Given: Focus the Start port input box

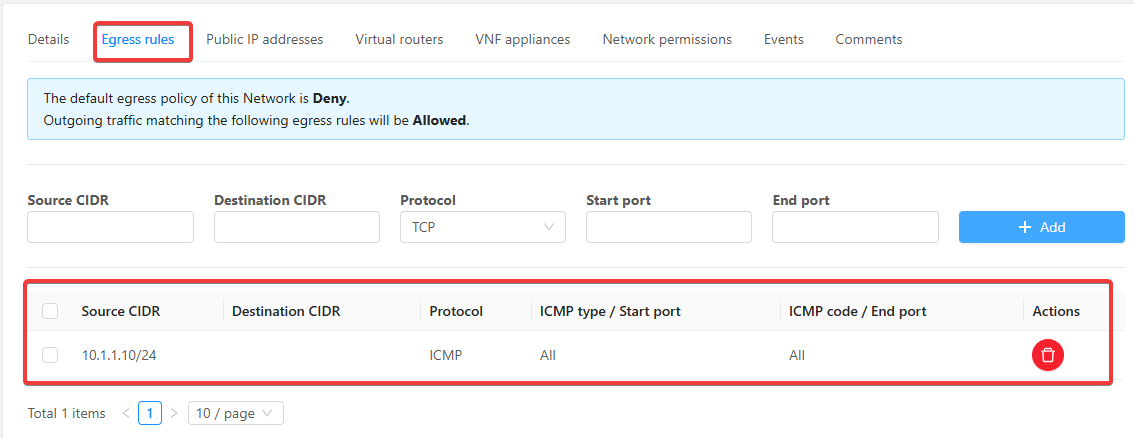Looking at the screenshot, I should 668,227.
